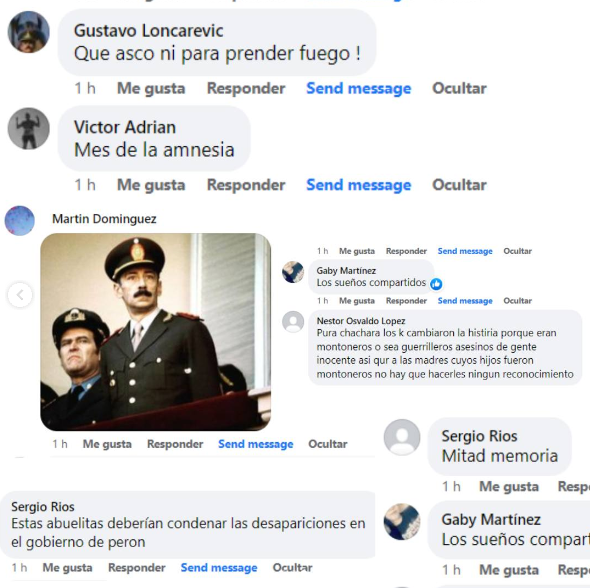Open Gaby Martínez's large avatar at bottom right
The height and width of the screenshot is (588, 590).
402,522
